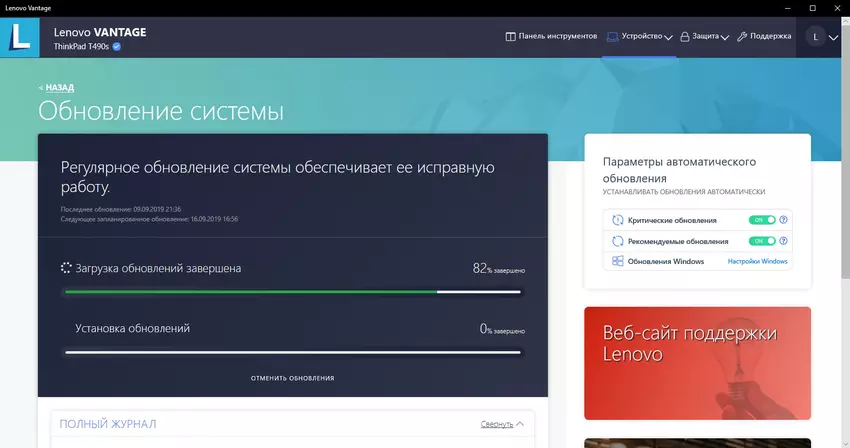
Task: Open help for Критические обновления
Action: (x=784, y=220)
